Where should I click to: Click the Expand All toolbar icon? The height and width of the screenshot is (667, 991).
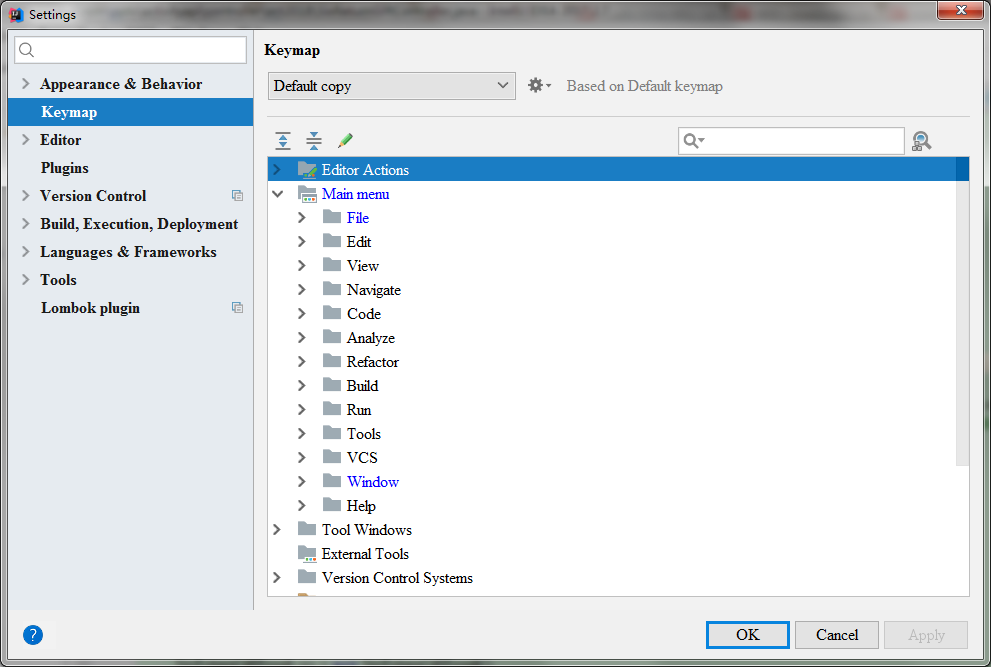(283, 140)
